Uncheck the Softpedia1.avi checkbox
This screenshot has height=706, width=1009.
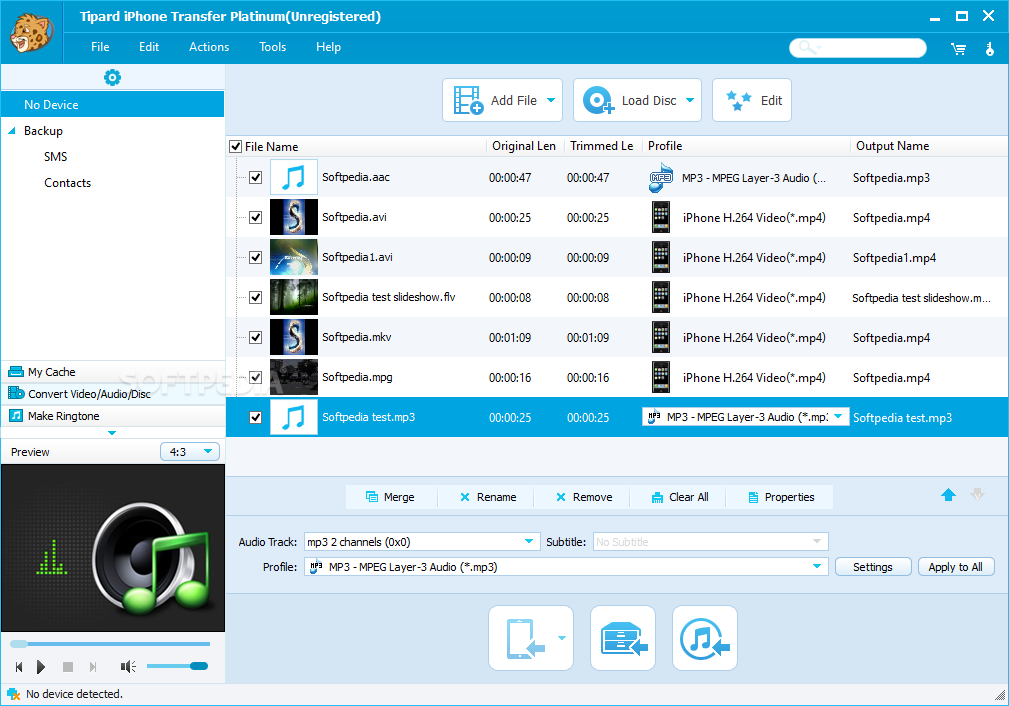tap(255, 257)
